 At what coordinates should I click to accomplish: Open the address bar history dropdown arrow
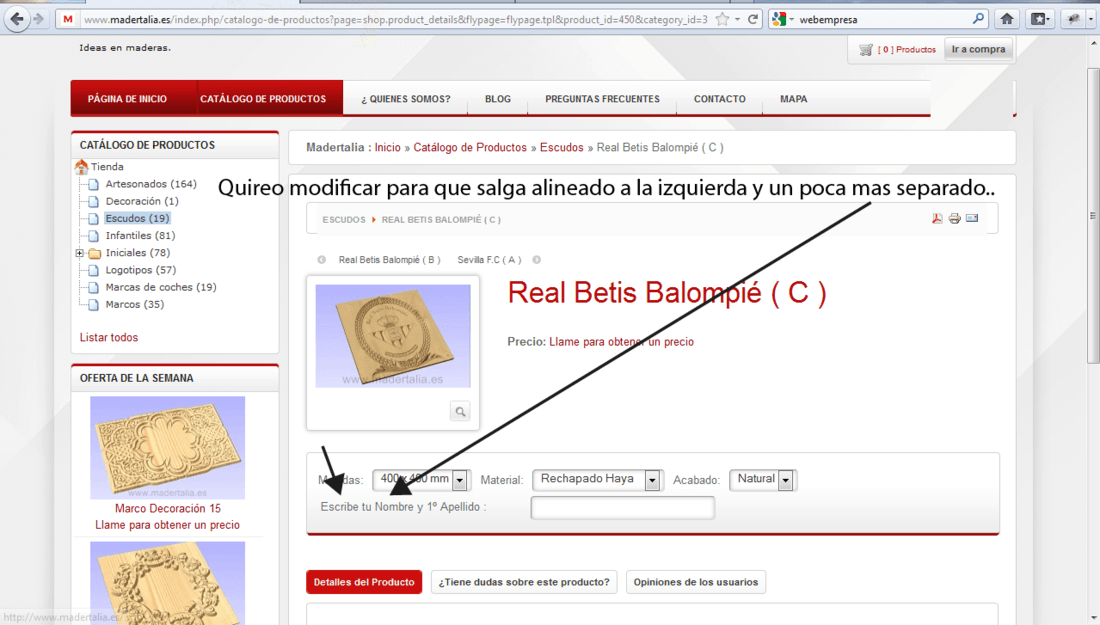coord(737,20)
